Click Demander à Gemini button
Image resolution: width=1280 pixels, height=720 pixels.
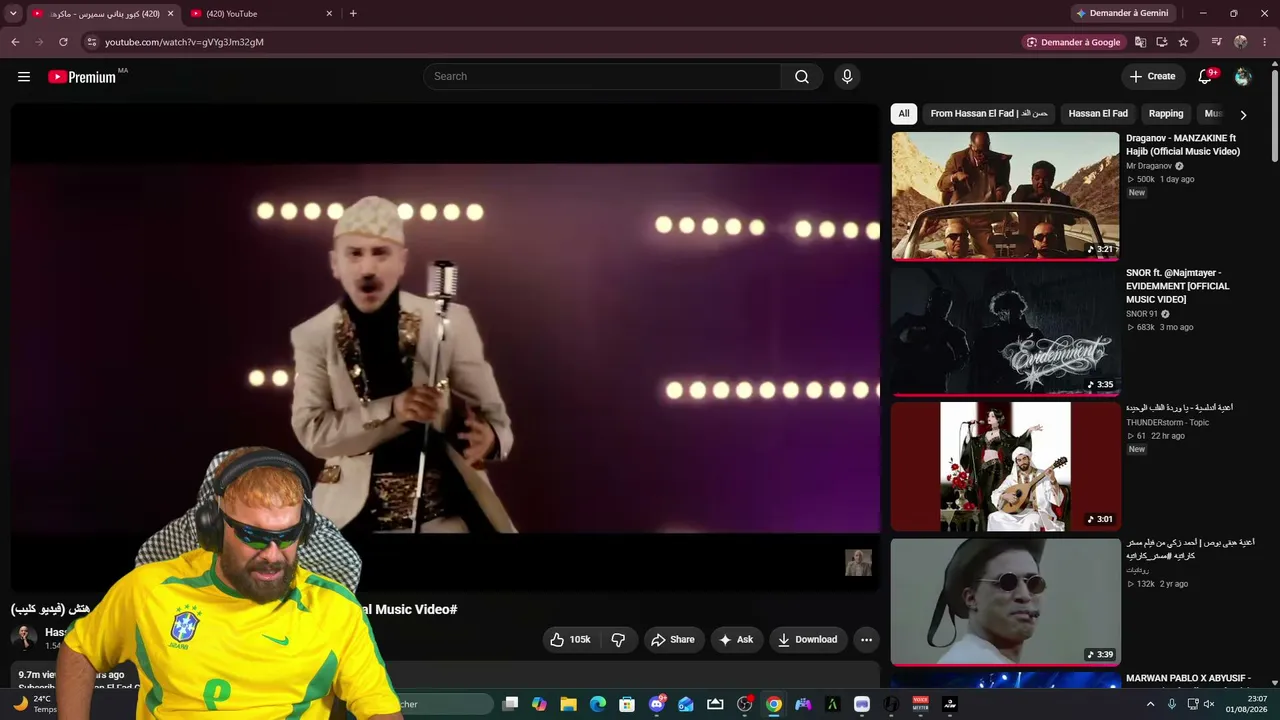point(1122,14)
